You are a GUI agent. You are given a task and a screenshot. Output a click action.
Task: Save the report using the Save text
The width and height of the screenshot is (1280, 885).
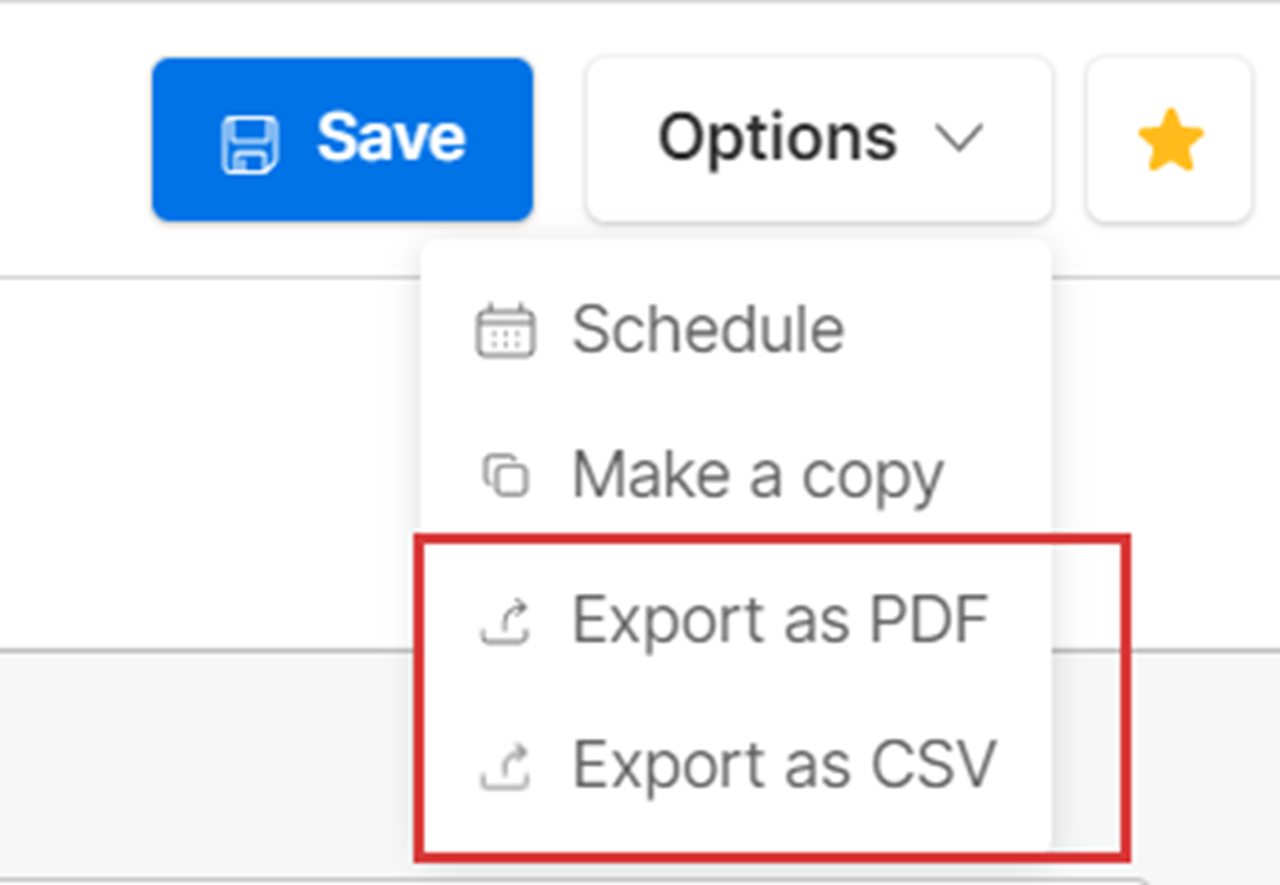click(391, 138)
